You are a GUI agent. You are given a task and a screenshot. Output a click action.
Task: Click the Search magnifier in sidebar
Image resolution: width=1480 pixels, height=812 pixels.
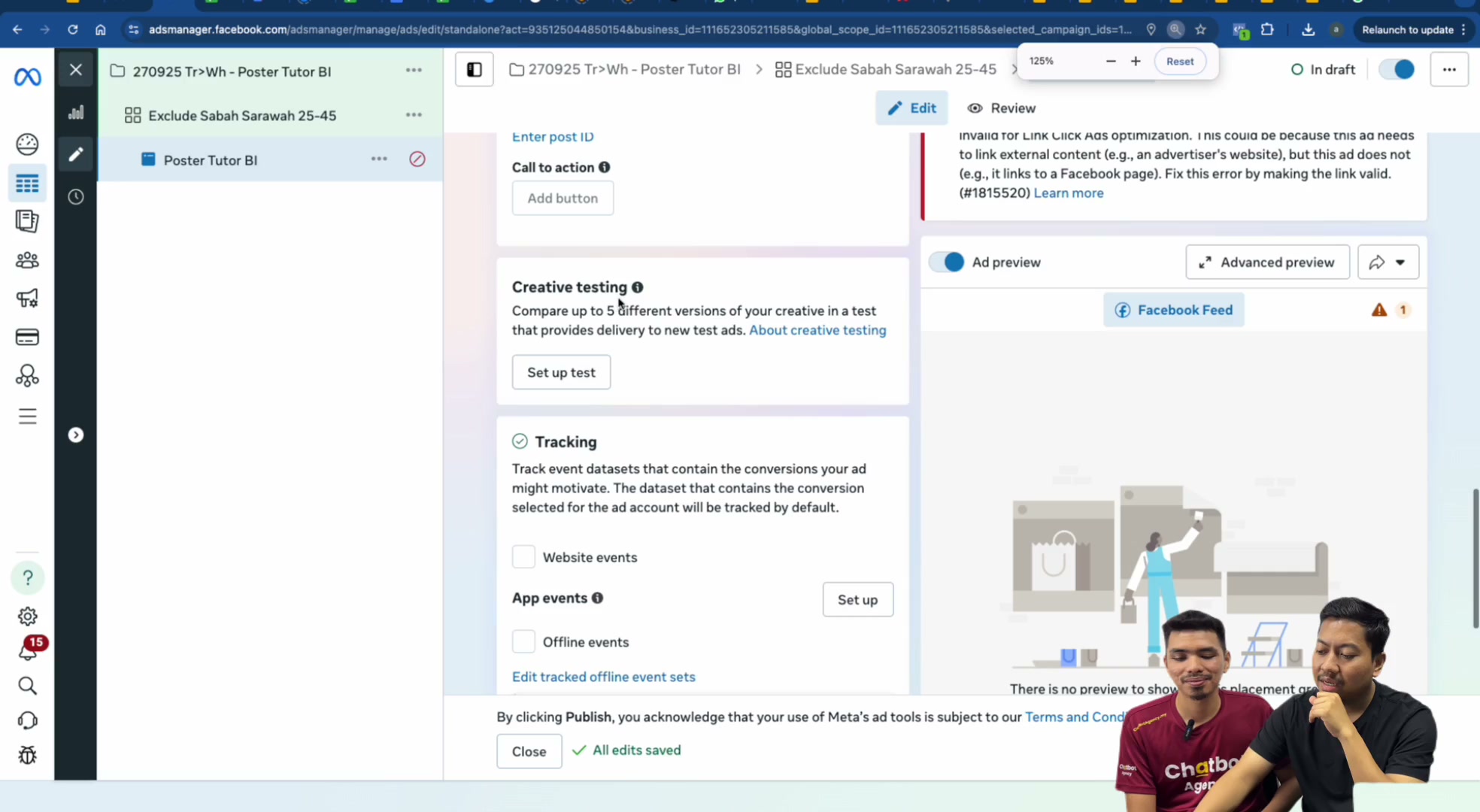coord(27,686)
